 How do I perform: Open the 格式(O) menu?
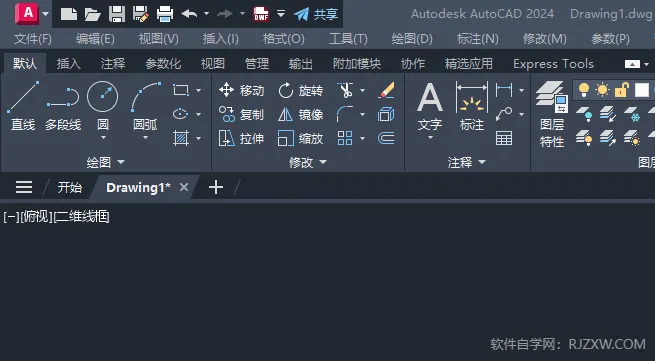click(x=284, y=39)
